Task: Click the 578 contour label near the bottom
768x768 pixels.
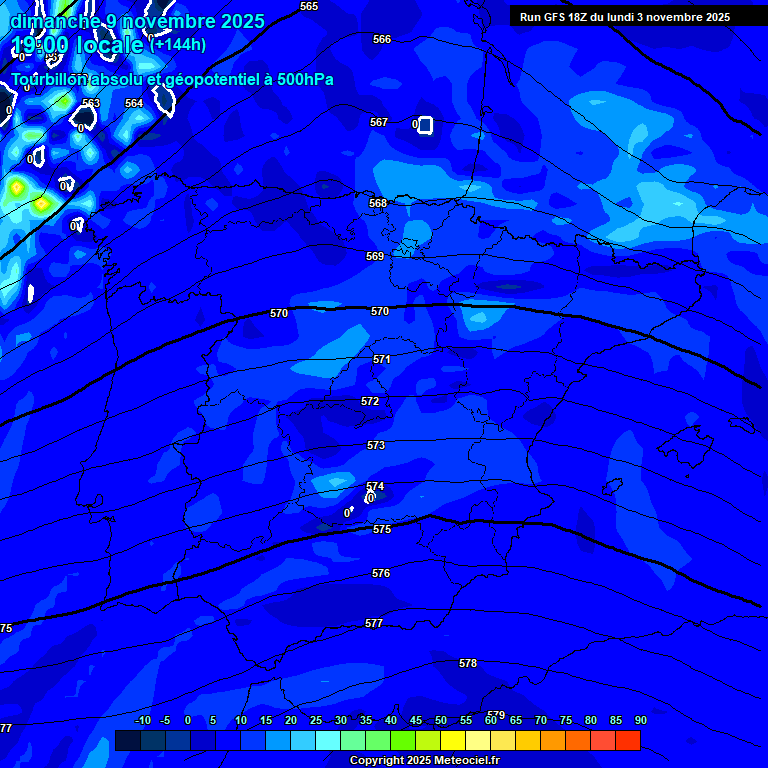Action: pos(468,663)
